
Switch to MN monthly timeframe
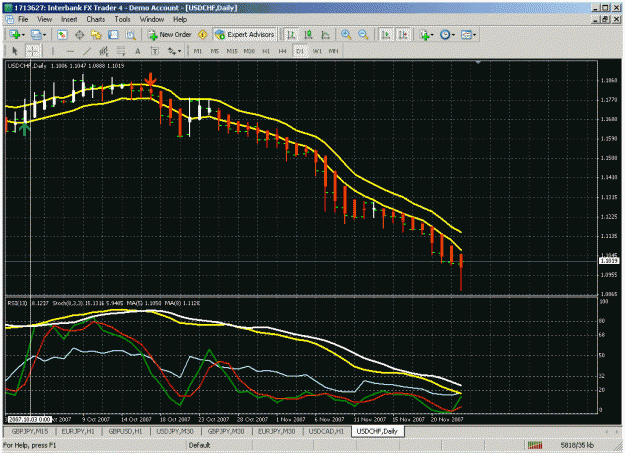(x=334, y=51)
